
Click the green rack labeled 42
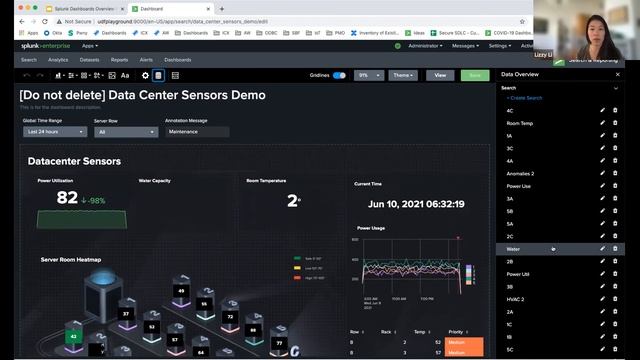[x=73, y=337]
